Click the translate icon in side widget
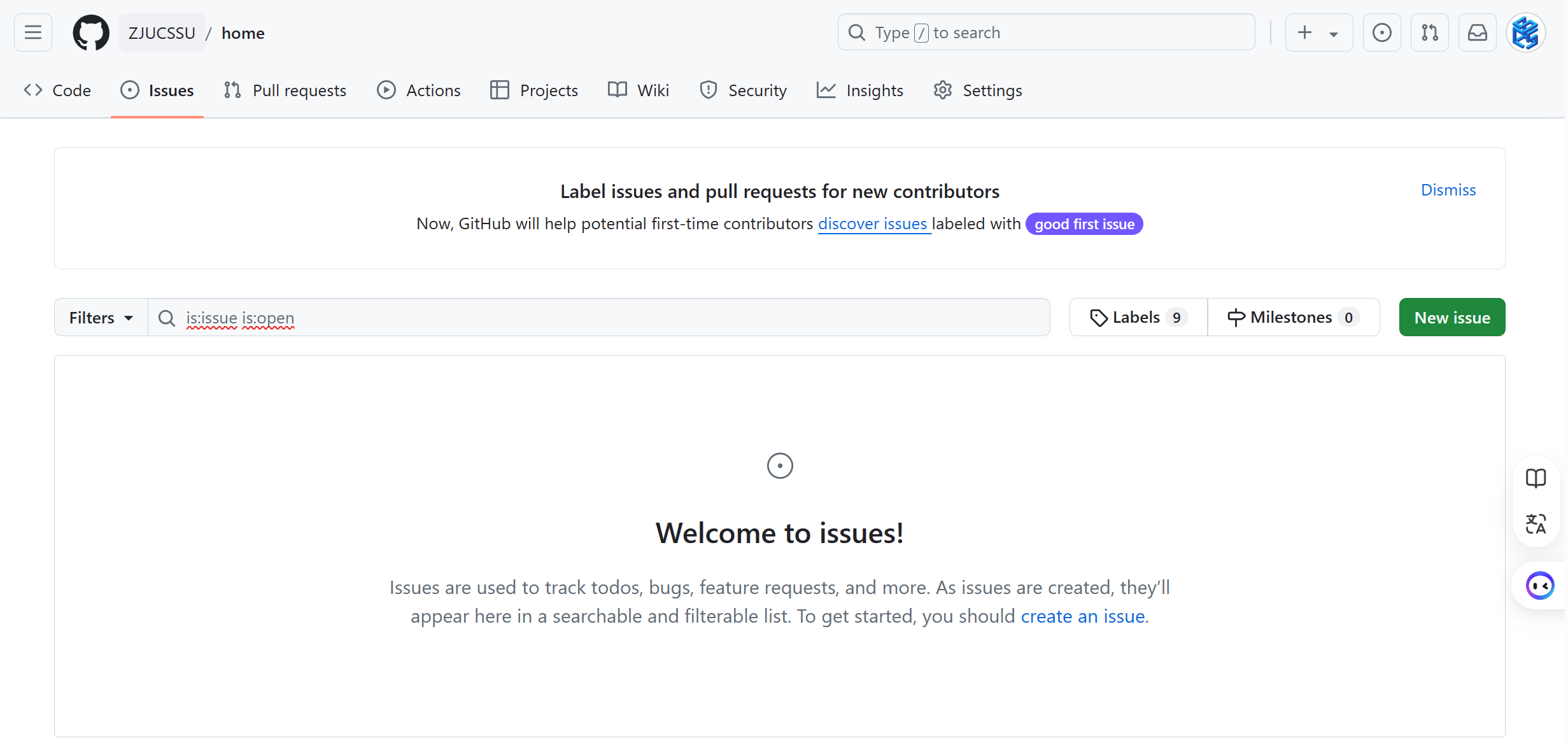Screen dimensions: 1568x743 click(1536, 524)
